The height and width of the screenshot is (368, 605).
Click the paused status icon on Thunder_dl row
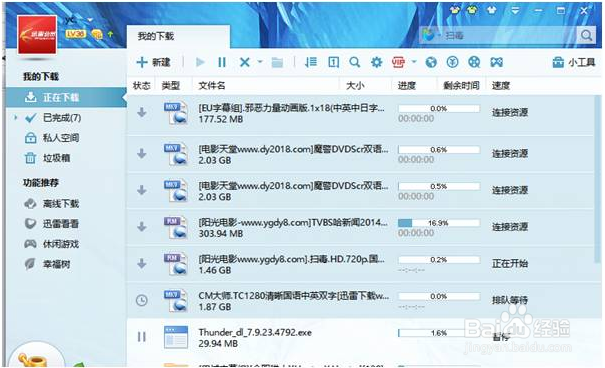(x=142, y=337)
